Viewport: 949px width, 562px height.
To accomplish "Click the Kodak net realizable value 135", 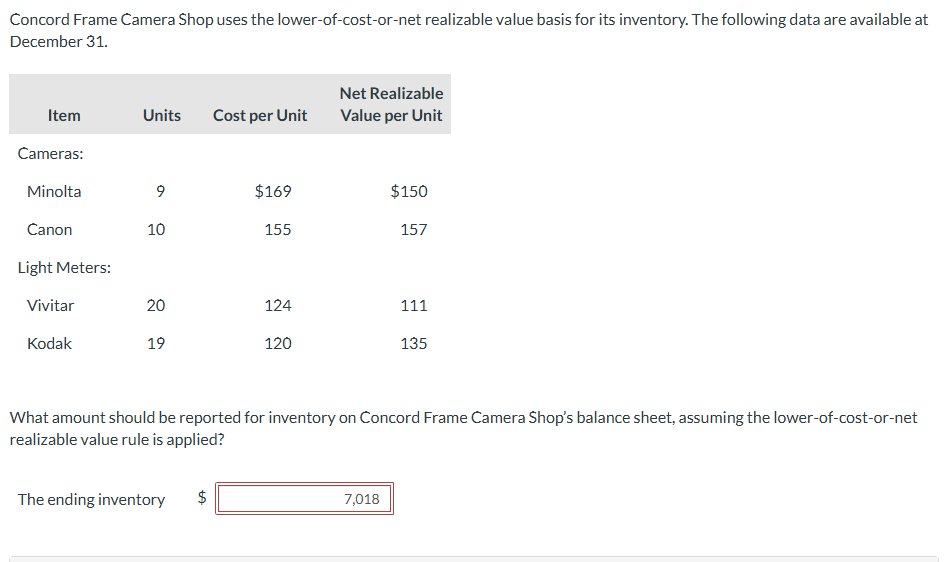I will (x=413, y=343).
